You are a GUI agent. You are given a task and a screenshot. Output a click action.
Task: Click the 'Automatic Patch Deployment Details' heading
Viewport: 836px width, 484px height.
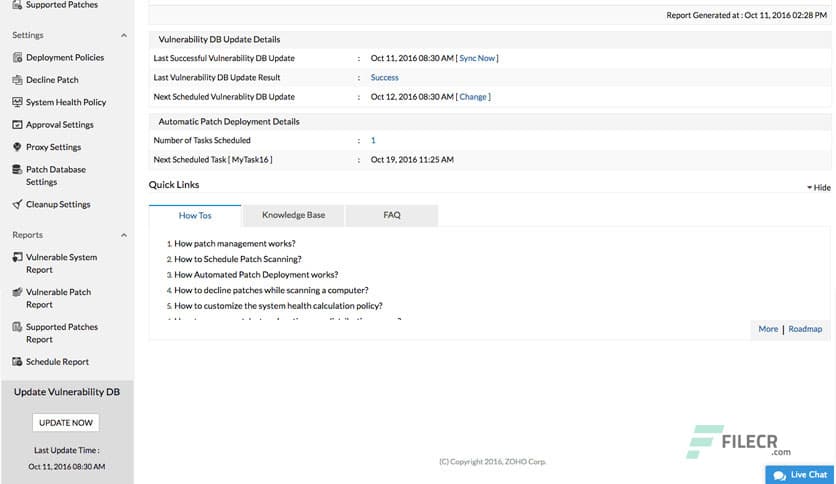(229, 122)
